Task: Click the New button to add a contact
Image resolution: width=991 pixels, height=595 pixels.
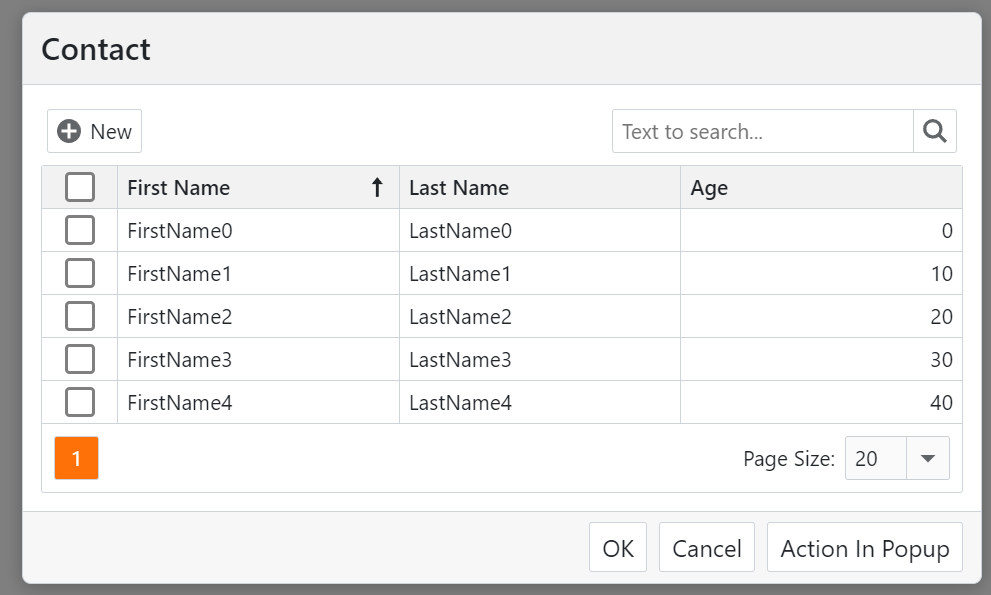Action: click(94, 131)
